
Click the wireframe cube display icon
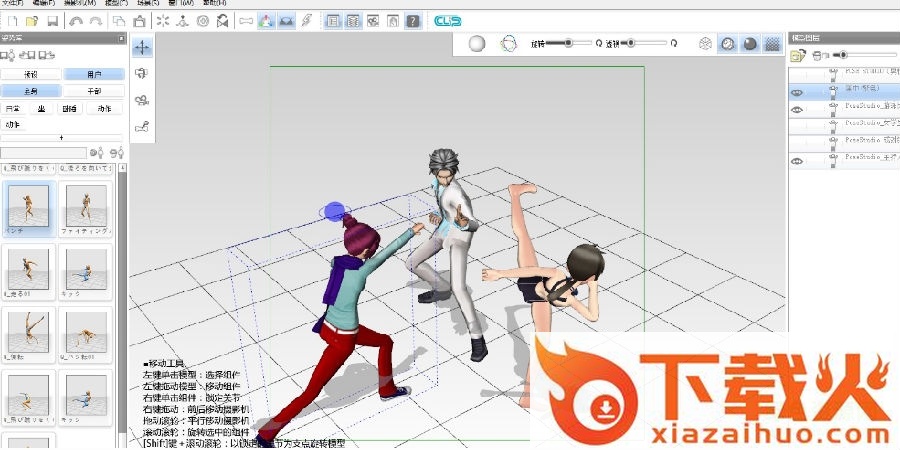click(706, 43)
